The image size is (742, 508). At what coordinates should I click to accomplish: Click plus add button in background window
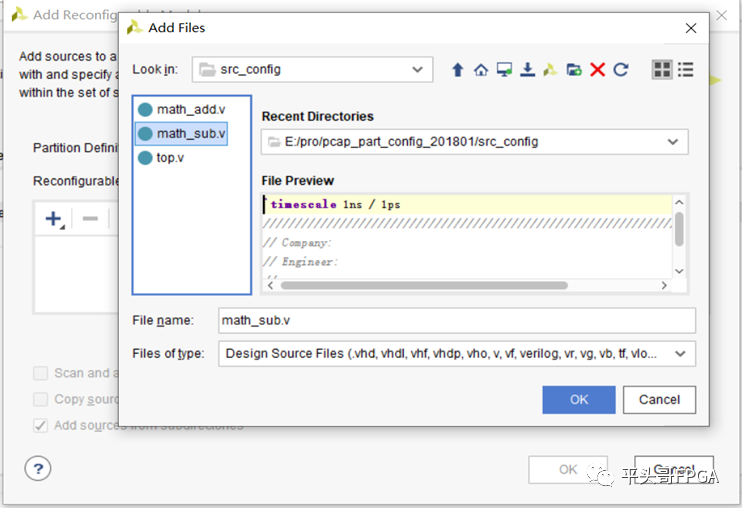click(x=53, y=219)
